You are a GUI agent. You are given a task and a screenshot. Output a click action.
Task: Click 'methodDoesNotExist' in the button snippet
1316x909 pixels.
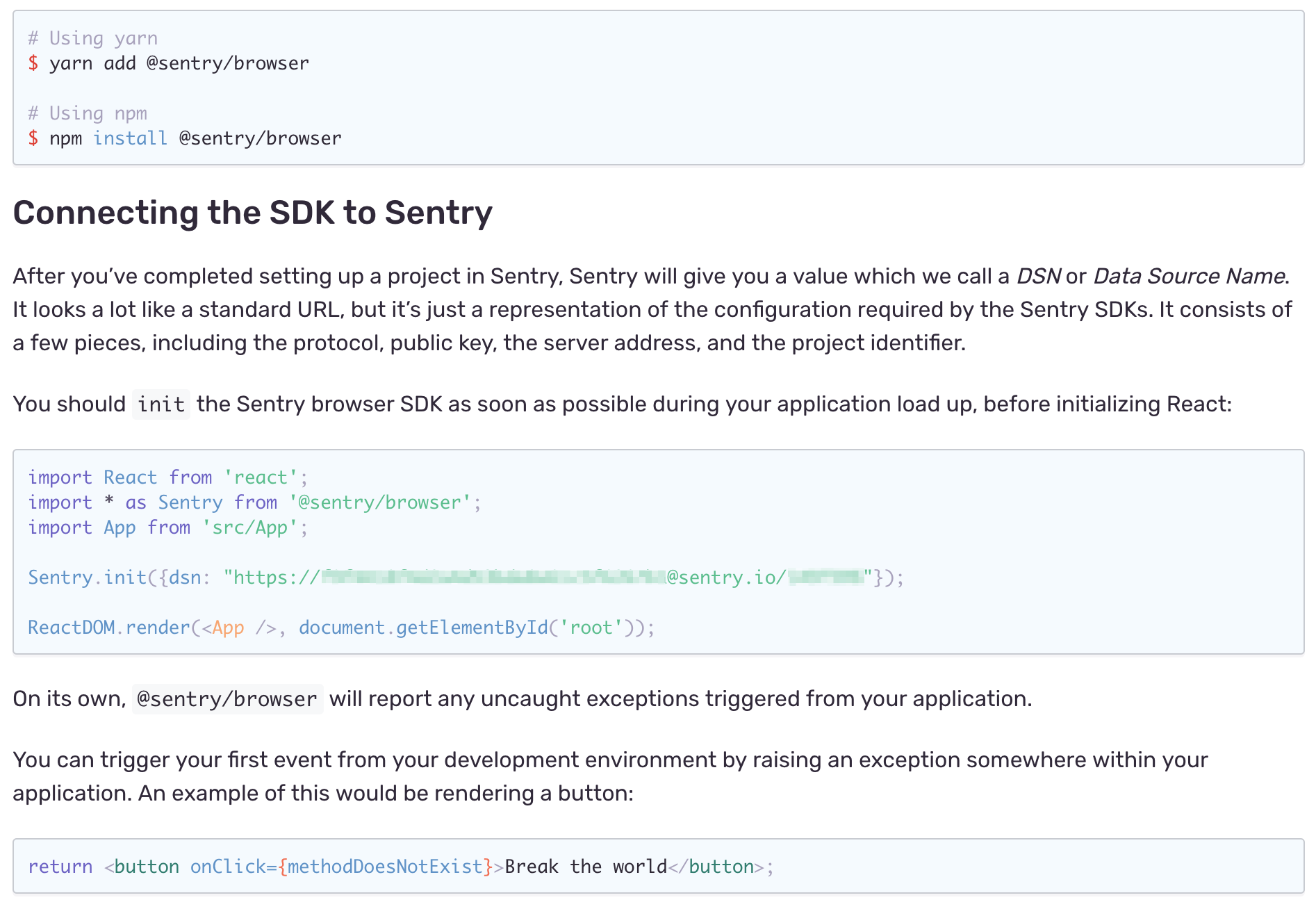[385, 867]
